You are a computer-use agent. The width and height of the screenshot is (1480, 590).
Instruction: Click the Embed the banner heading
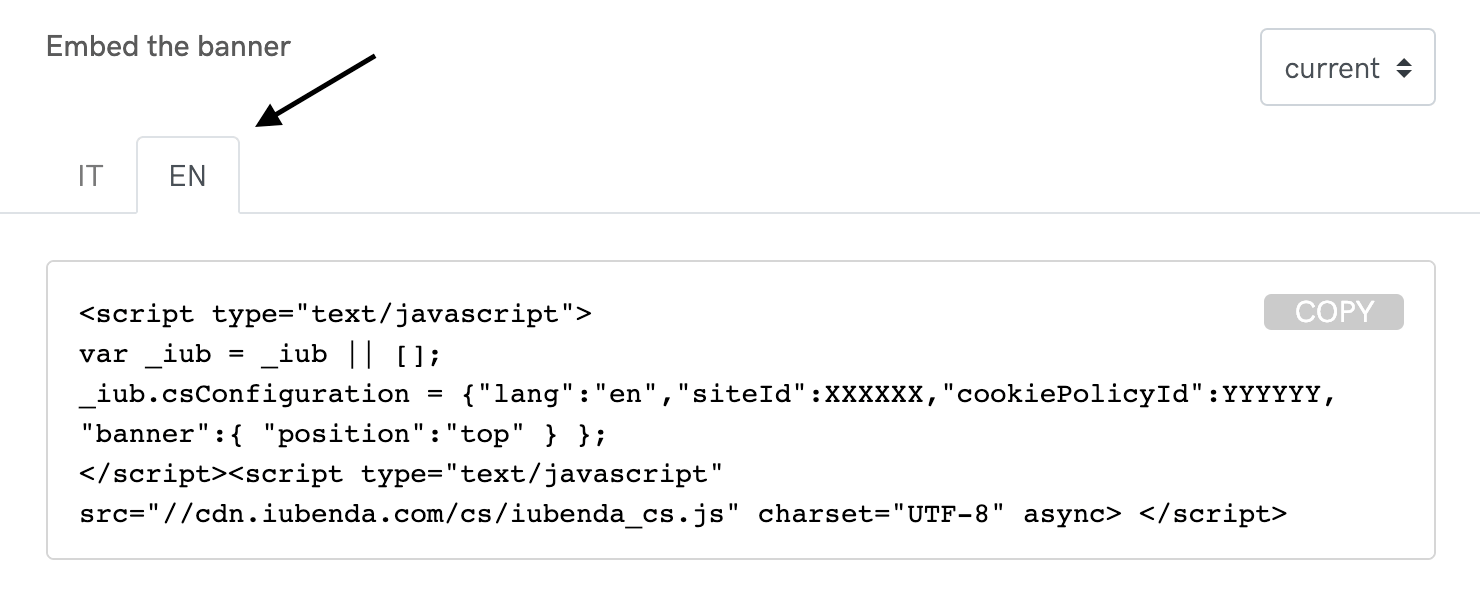(x=168, y=46)
